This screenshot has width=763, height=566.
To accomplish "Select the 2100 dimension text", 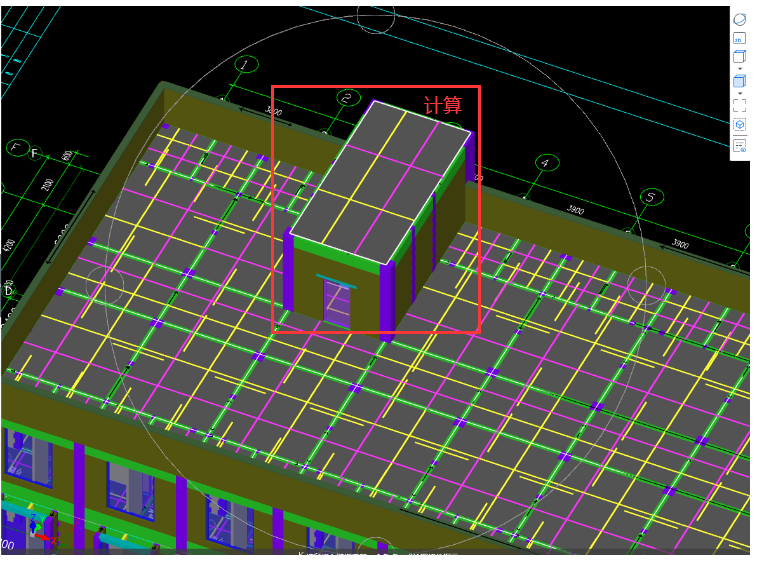I will pos(48,184).
